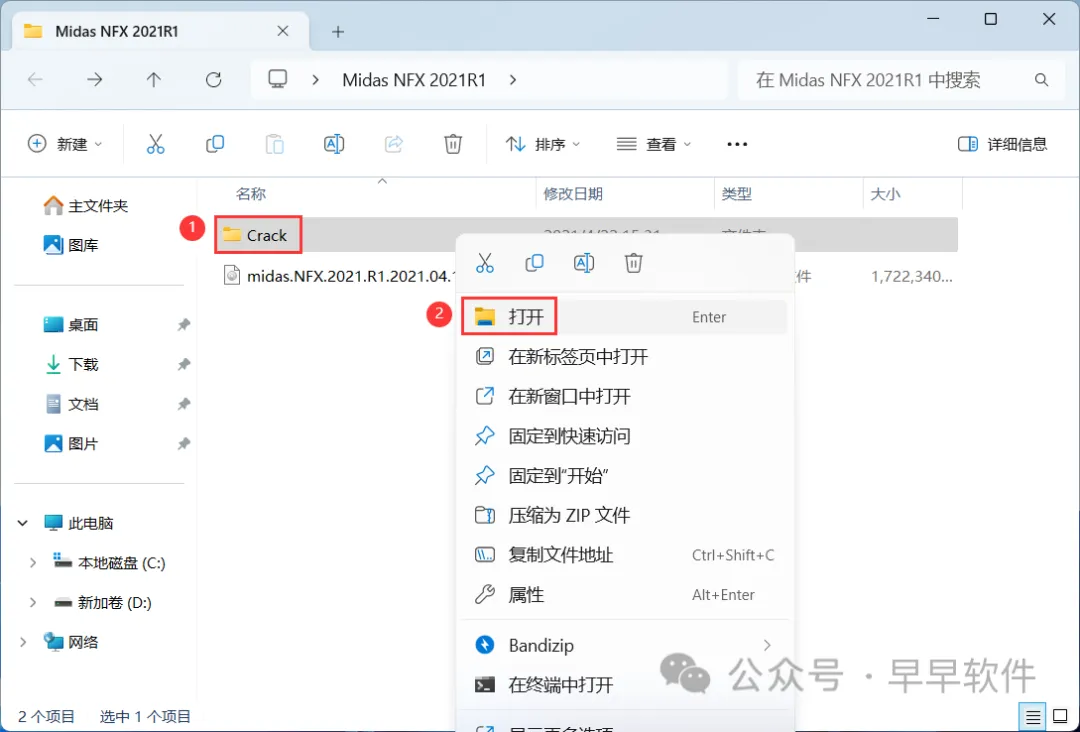1080x732 pixels.
Task: Click the Share icon in the toolbar
Action: tap(393, 144)
